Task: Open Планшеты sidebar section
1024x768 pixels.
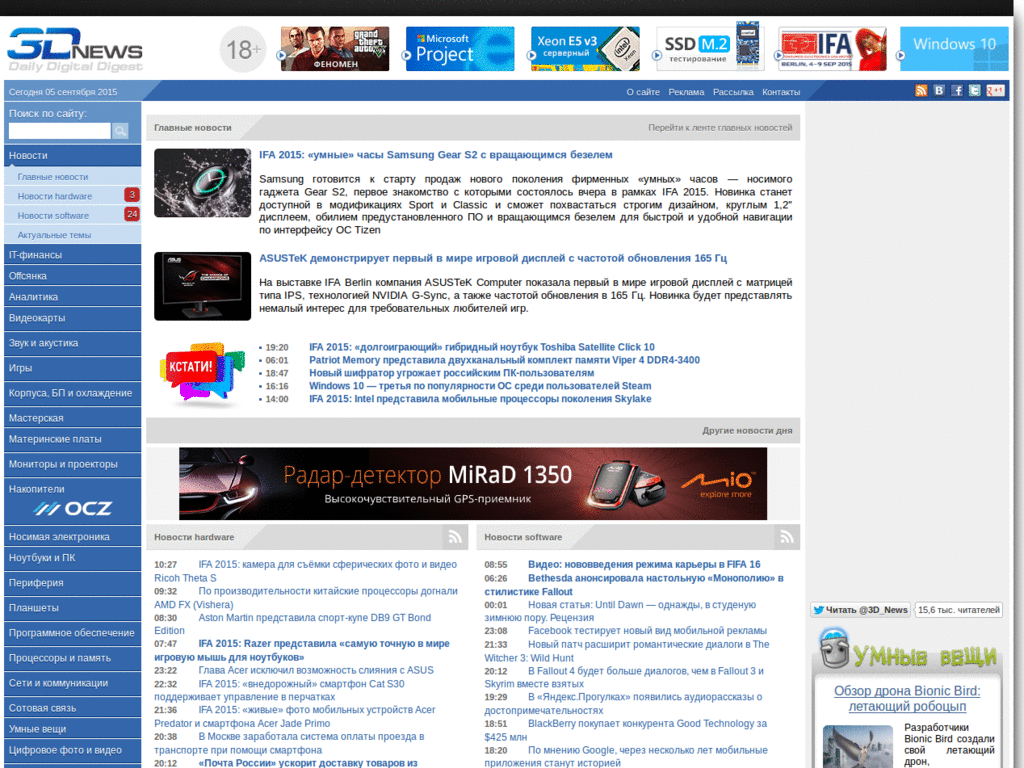Action: coord(72,608)
